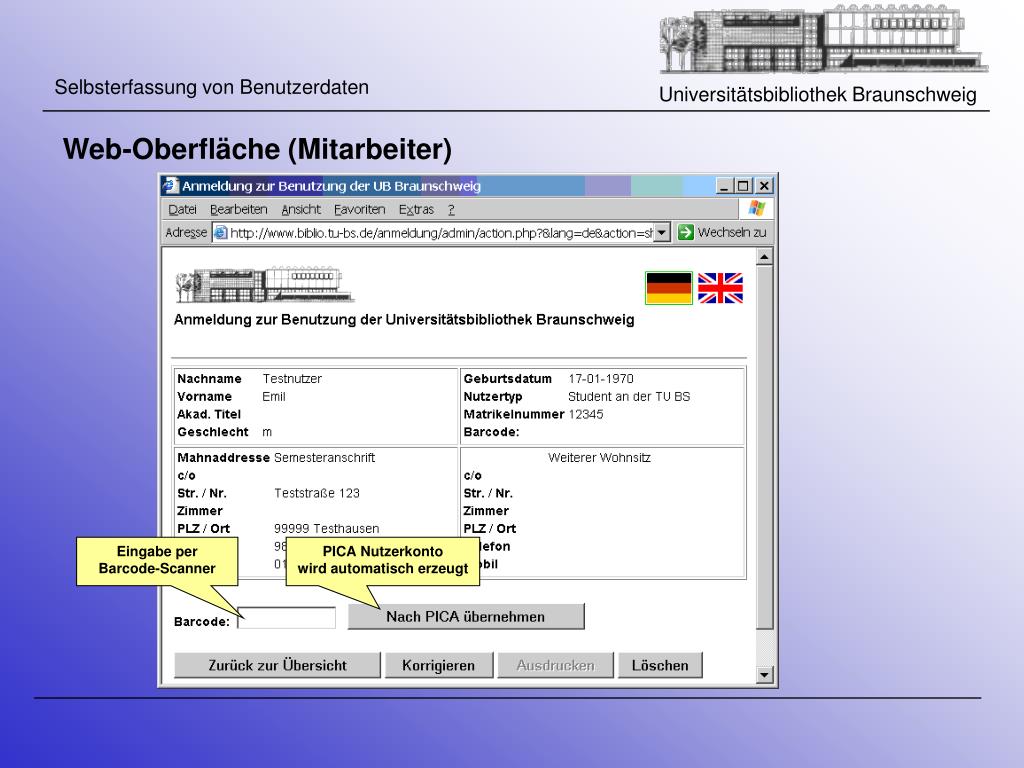Open the Favoriten menu

[x=359, y=210]
